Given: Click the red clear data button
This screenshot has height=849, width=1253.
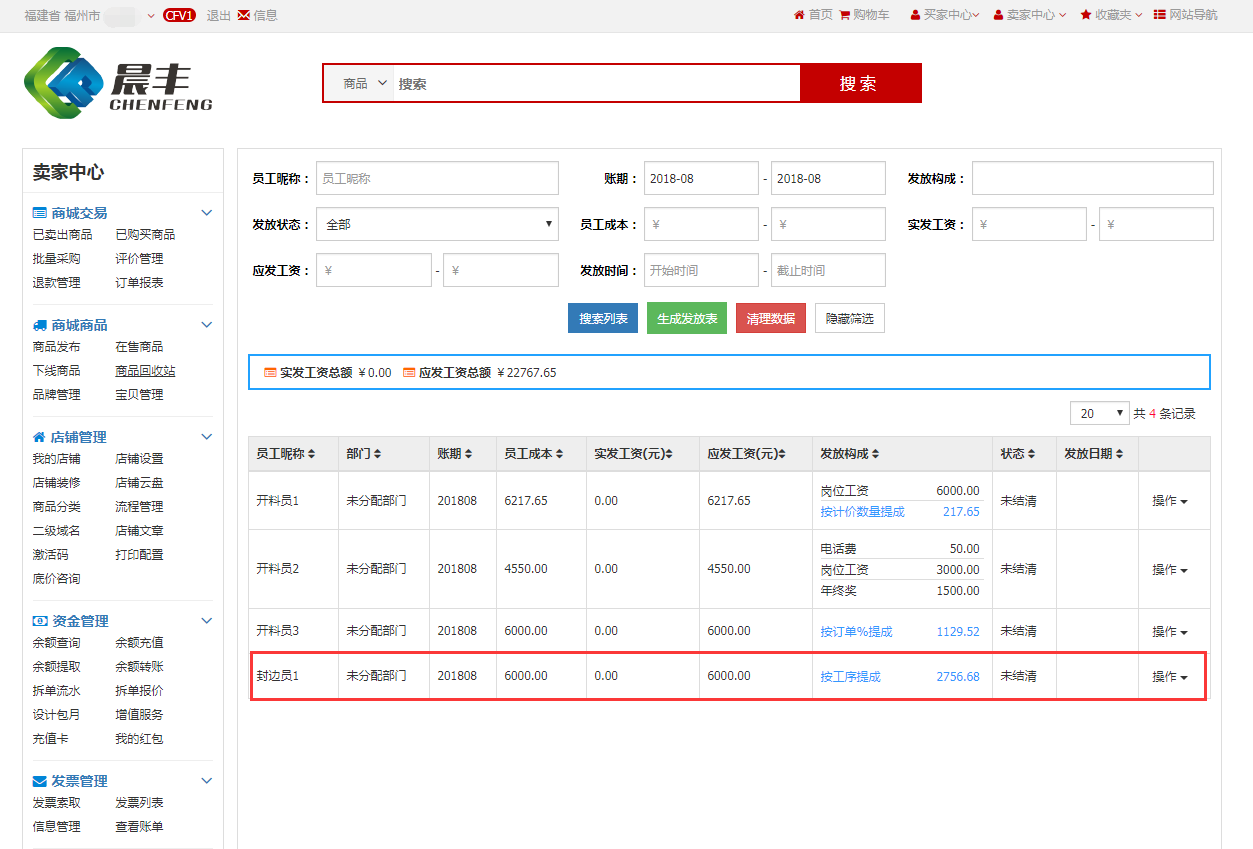Looking at the screenshot, I should (770, 319).
